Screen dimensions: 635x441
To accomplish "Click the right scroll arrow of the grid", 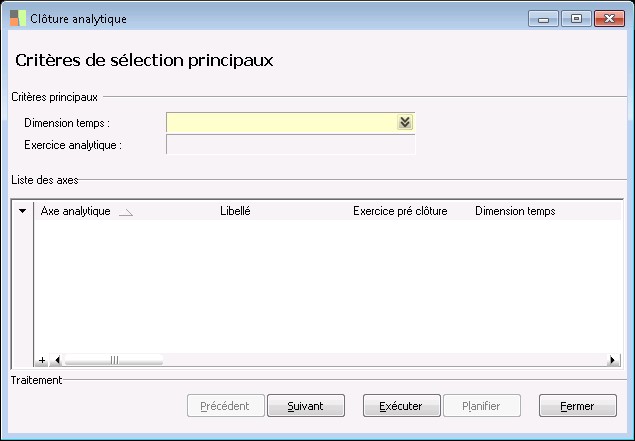I will click(612, 360).
